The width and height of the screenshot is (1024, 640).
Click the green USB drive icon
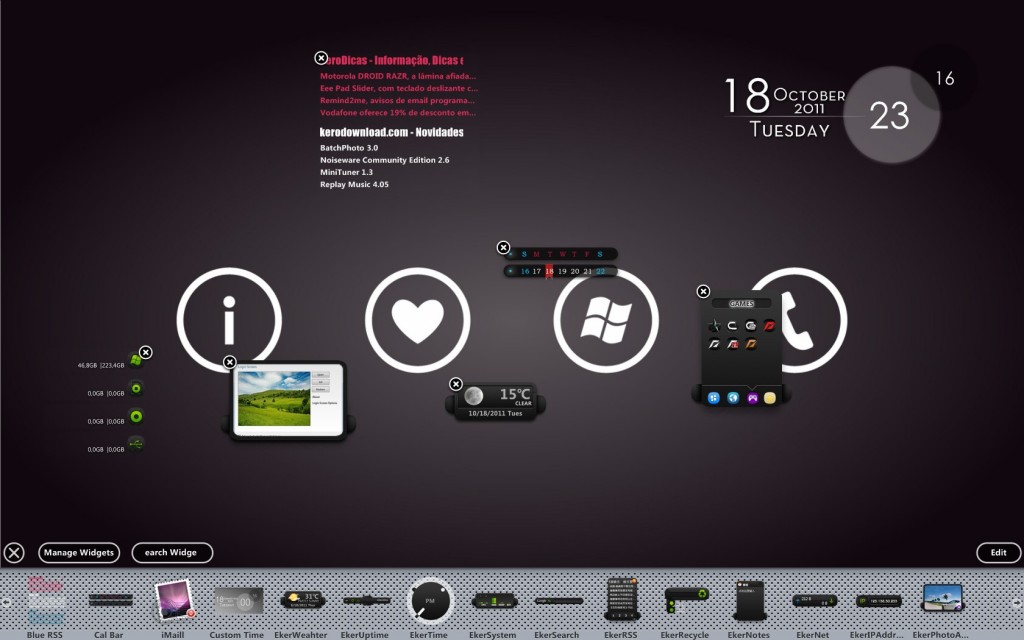[136, 444]
